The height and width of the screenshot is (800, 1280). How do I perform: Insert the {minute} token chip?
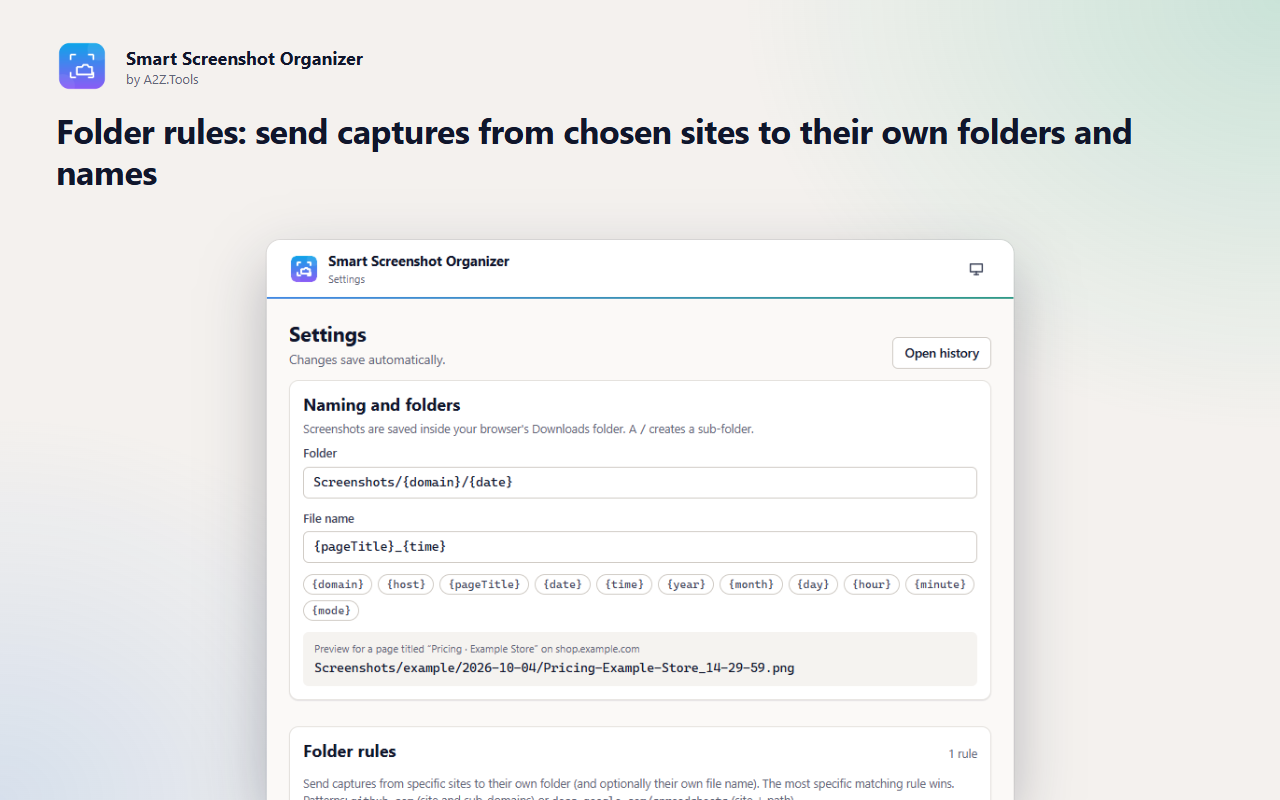[940, 584]
